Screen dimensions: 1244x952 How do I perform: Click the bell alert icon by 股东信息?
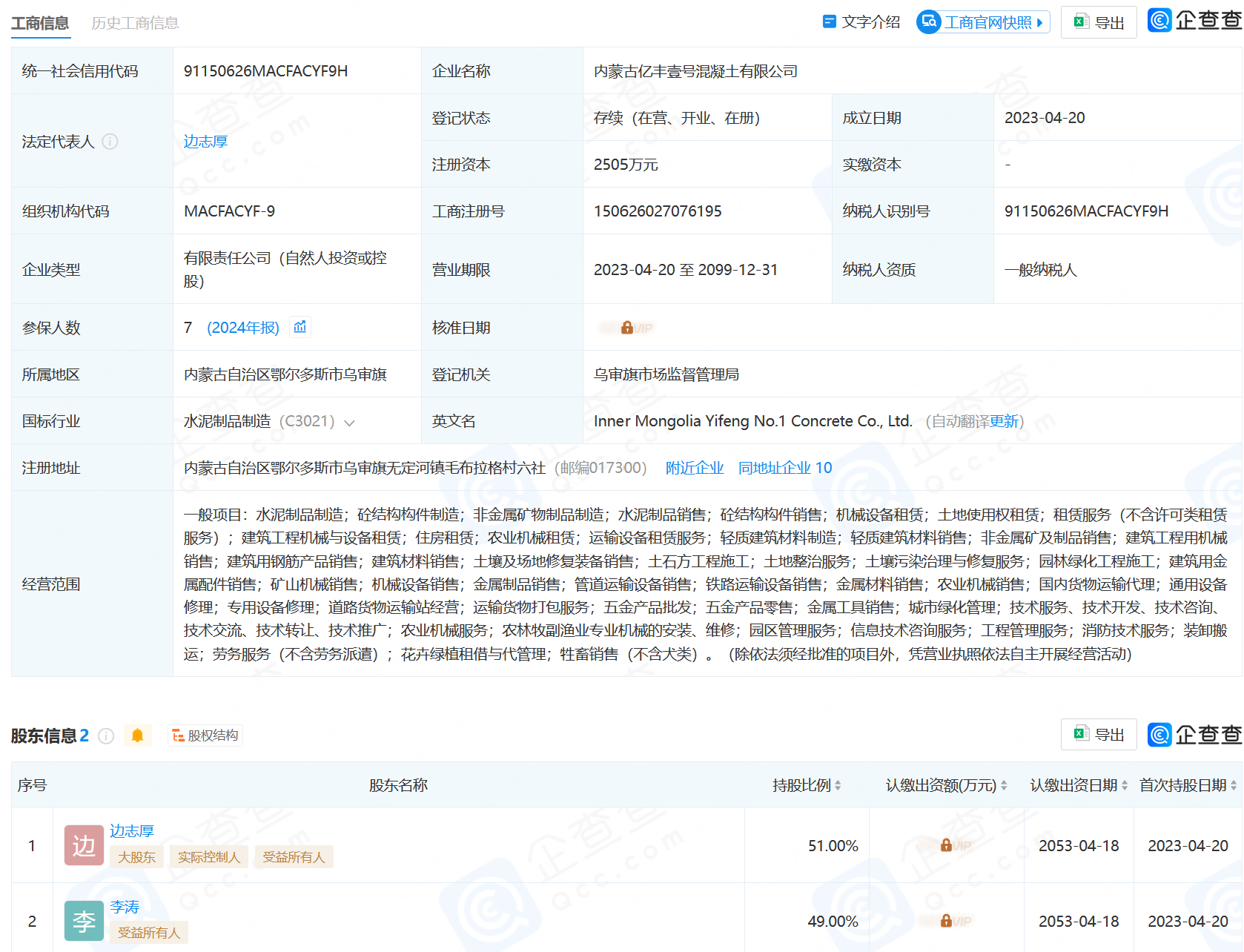tap(137, 736)
